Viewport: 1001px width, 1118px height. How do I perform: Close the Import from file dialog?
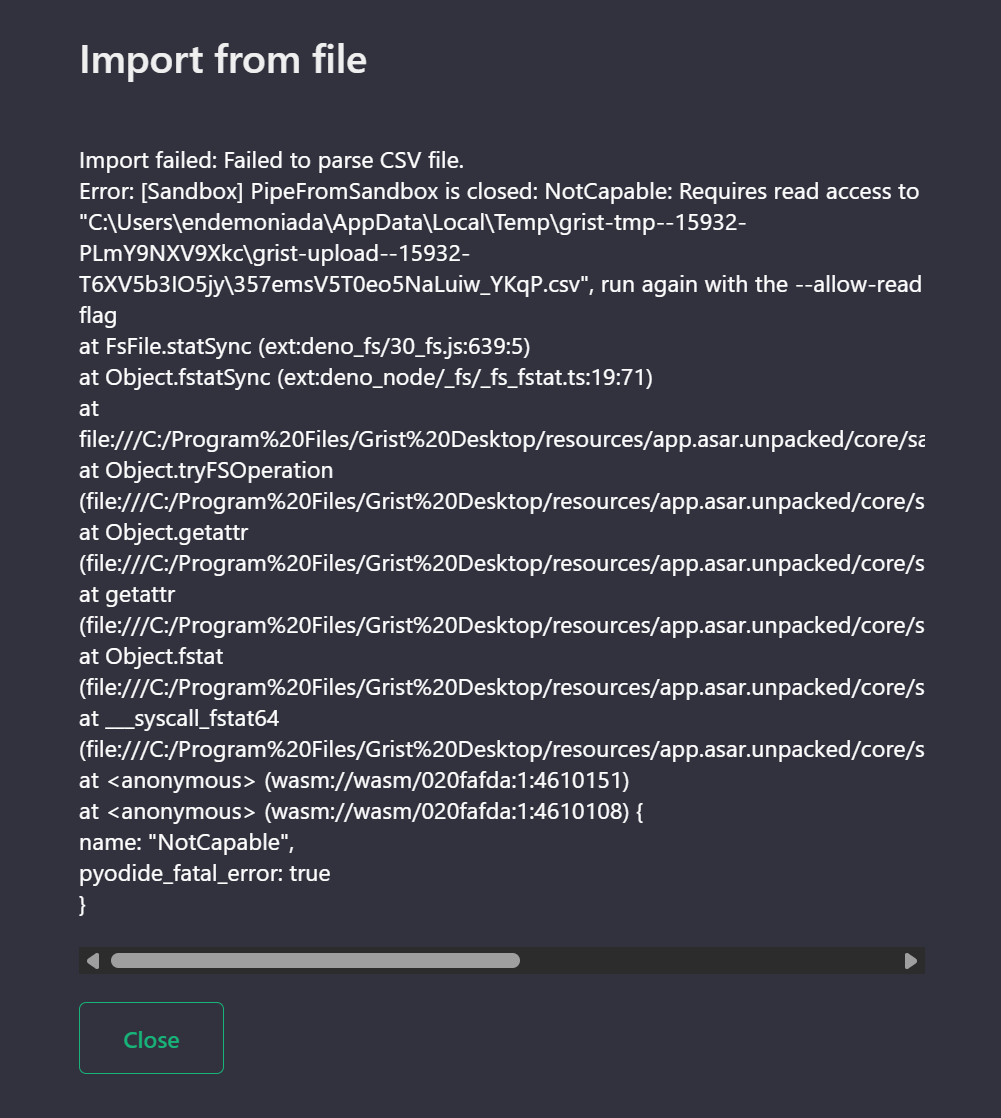(151, 1038)
